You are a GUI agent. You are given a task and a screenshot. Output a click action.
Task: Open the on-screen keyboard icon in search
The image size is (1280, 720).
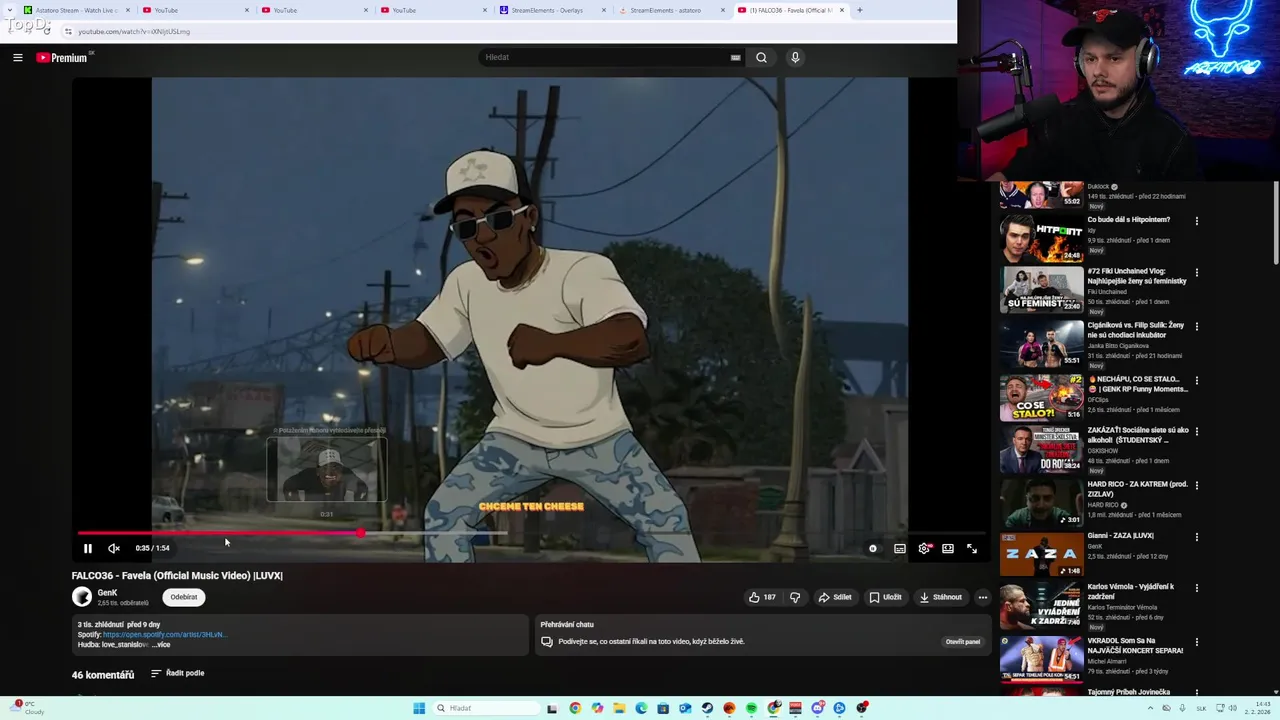[736, 58]
